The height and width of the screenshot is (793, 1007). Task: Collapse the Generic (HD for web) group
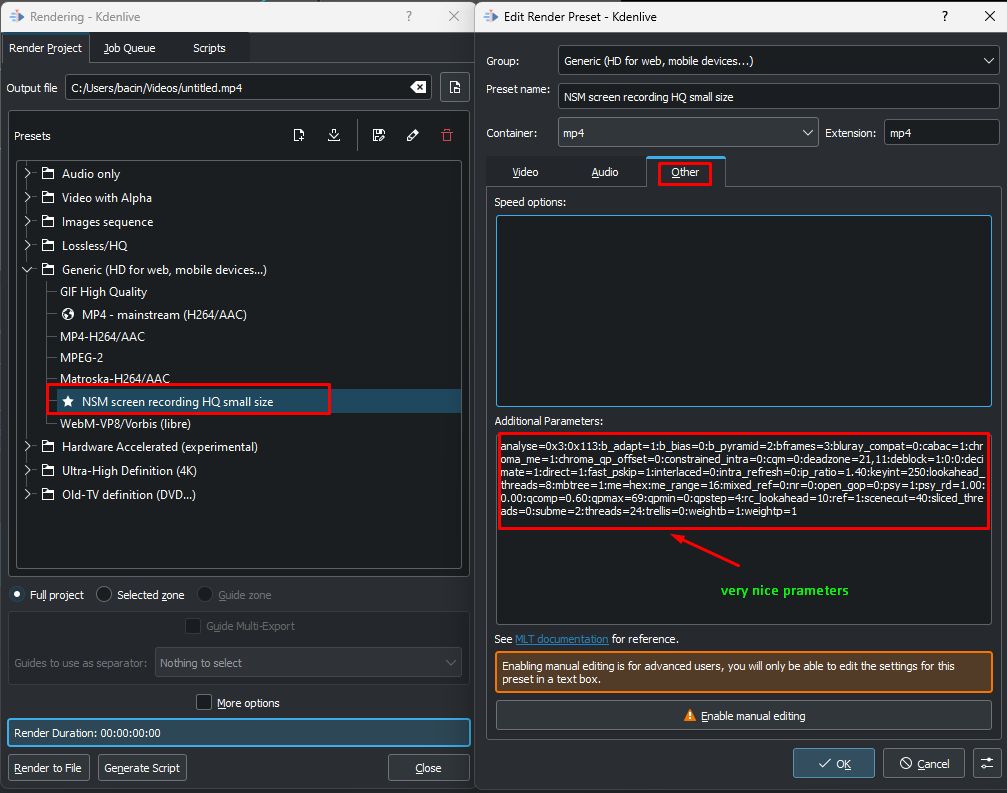click(x=28, y=270)
